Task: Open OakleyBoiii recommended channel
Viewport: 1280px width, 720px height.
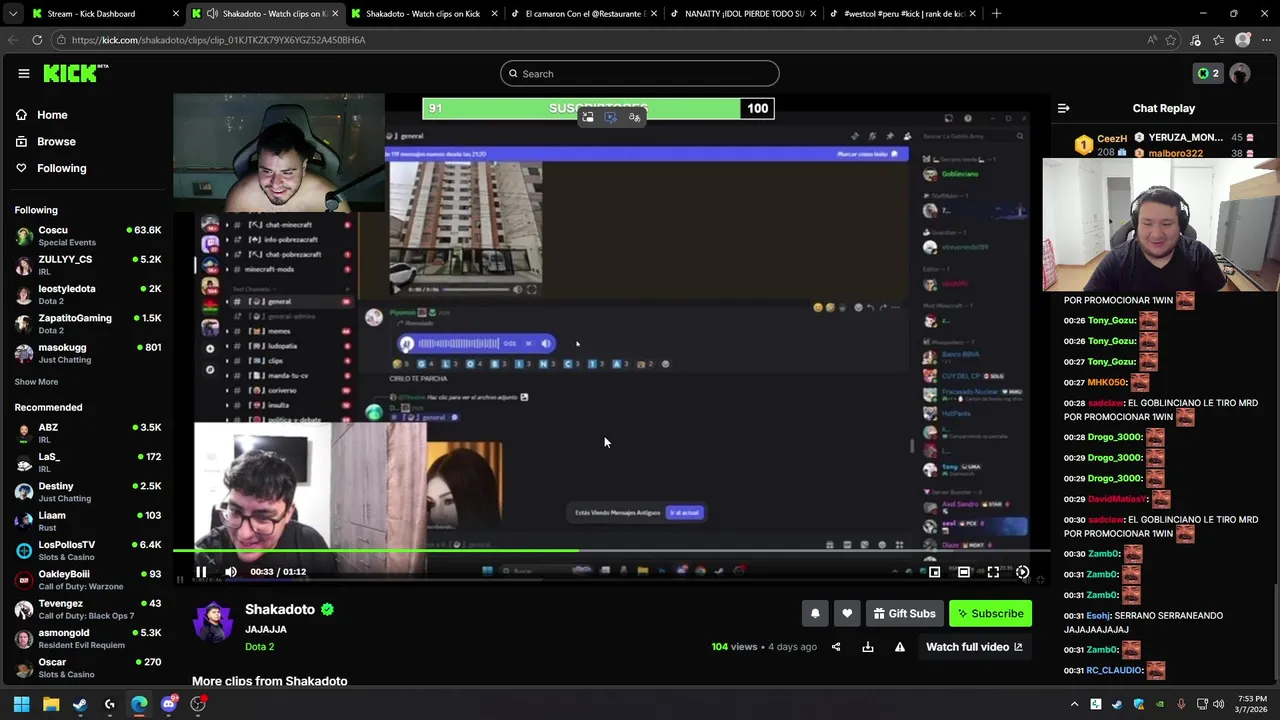Action: click(x=87, y=580)
